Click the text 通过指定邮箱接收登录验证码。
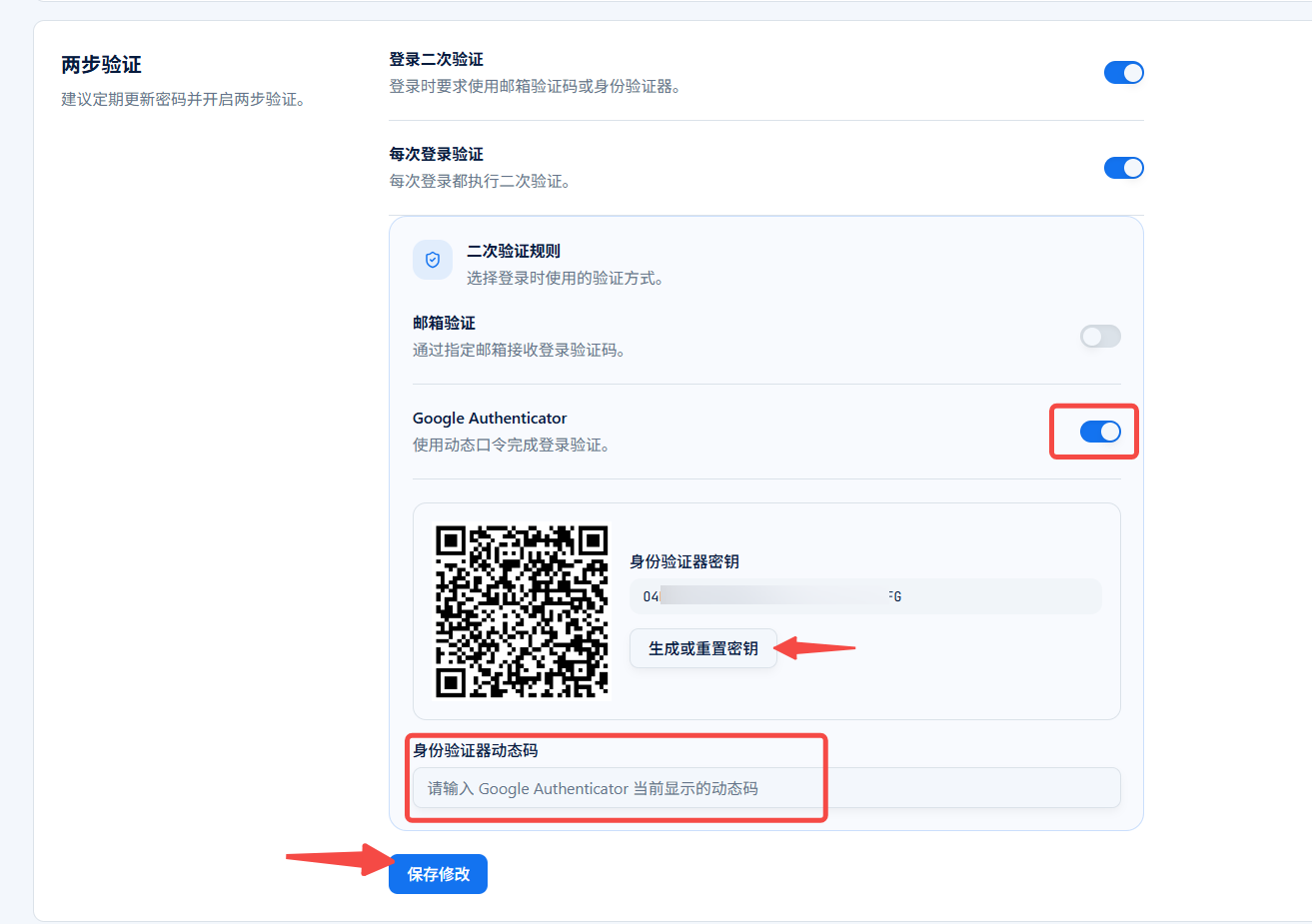 click(x=520, y=351)
